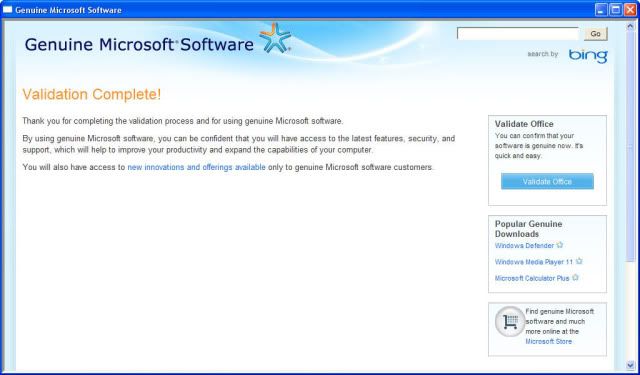Open the Windows Media Player 11 link

[534, 262]
